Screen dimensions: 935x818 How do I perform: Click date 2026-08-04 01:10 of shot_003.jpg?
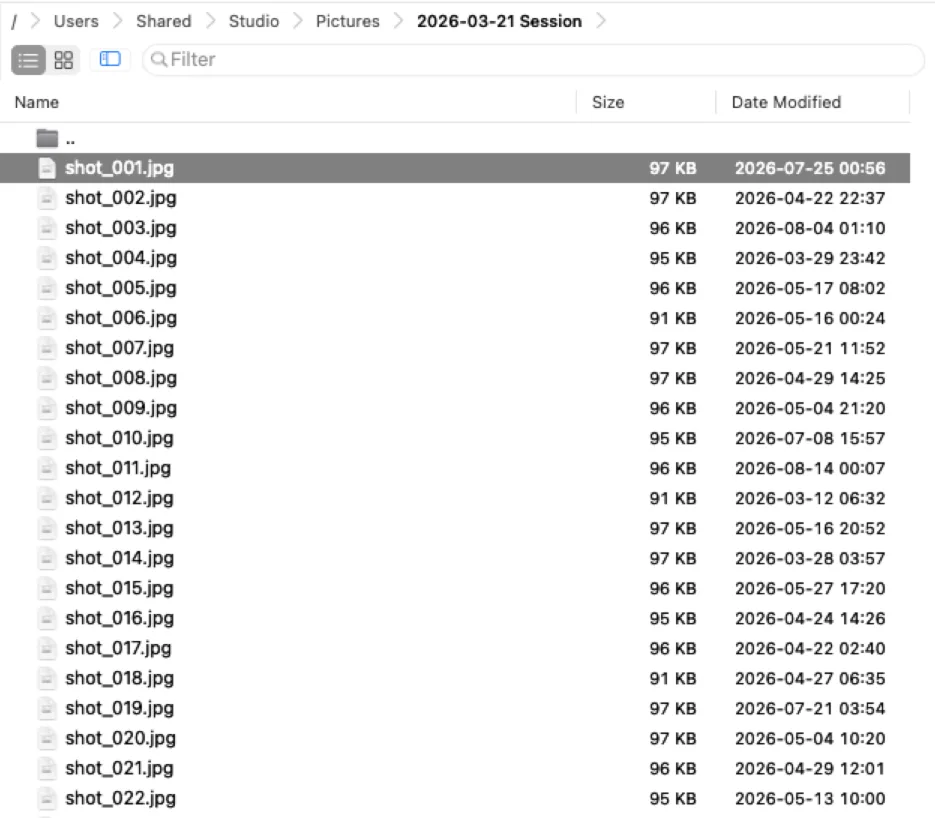coord(810,228)
